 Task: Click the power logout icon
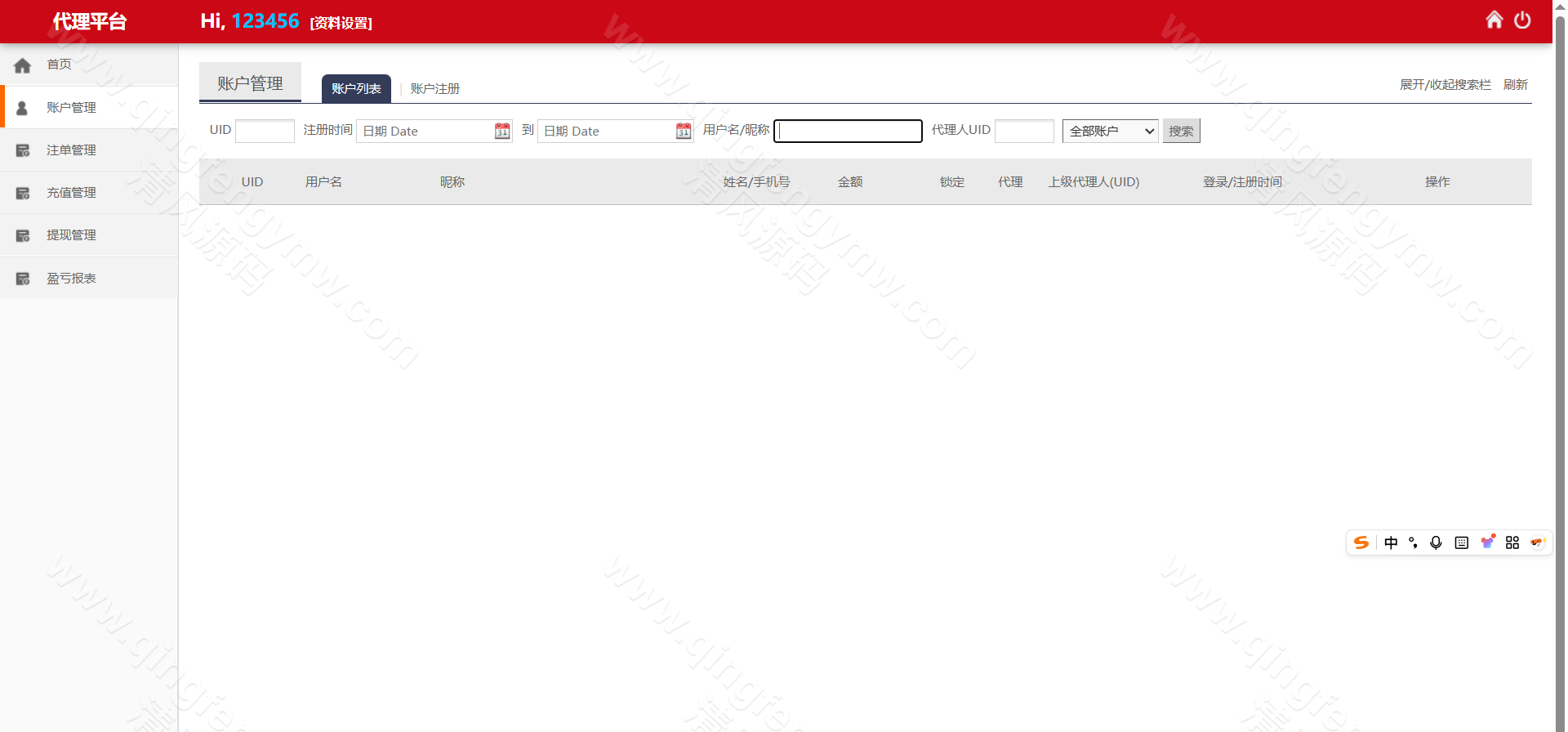coord(1522,20)
